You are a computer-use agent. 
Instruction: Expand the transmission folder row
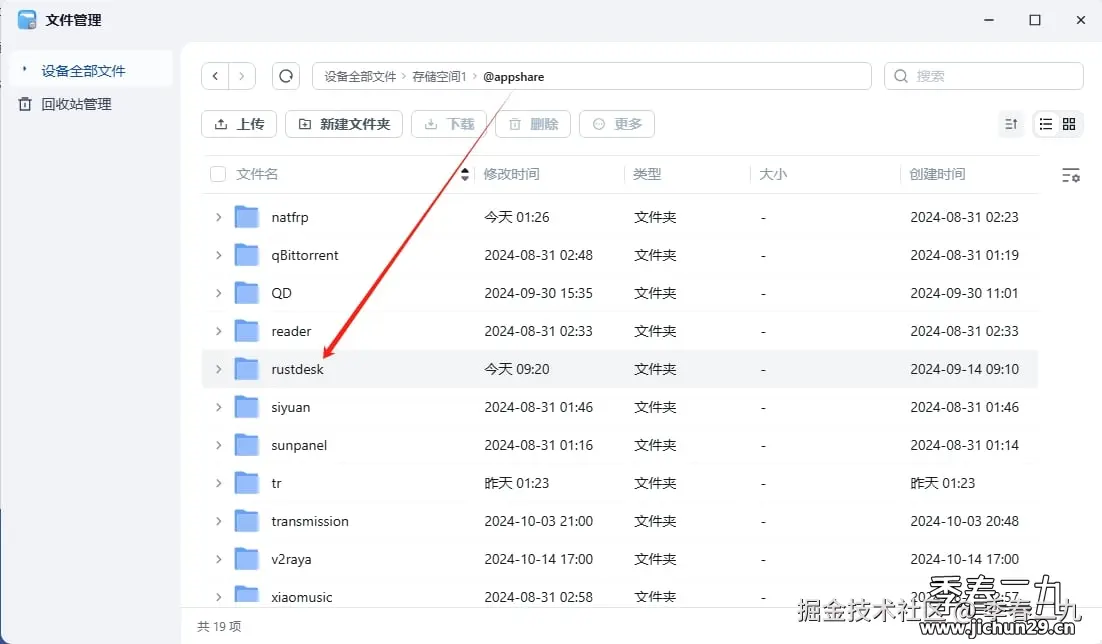(219, 521)
